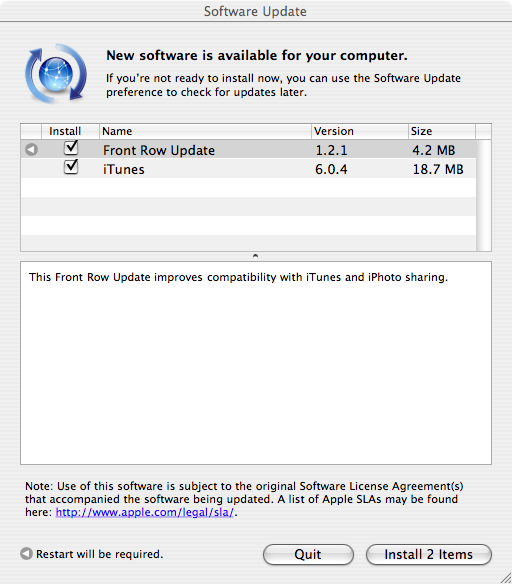Sort the list by the Install column header
Viewport: 512px width, 584px height.
point(70,131)
